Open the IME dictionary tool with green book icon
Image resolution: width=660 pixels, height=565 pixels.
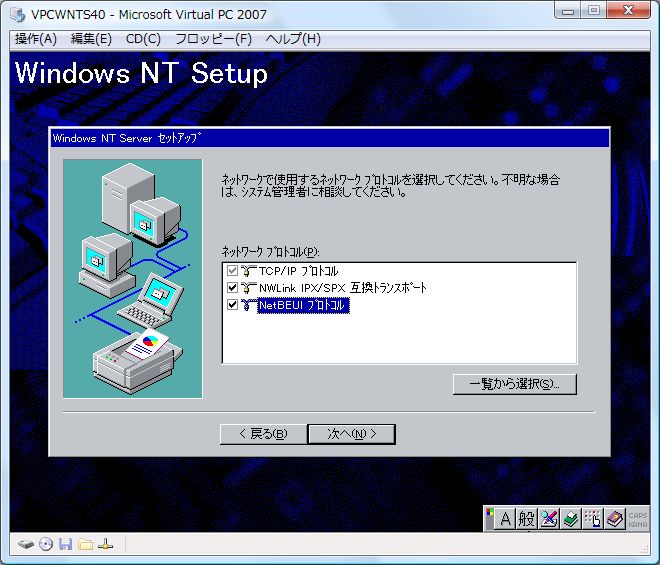[571, 519]
